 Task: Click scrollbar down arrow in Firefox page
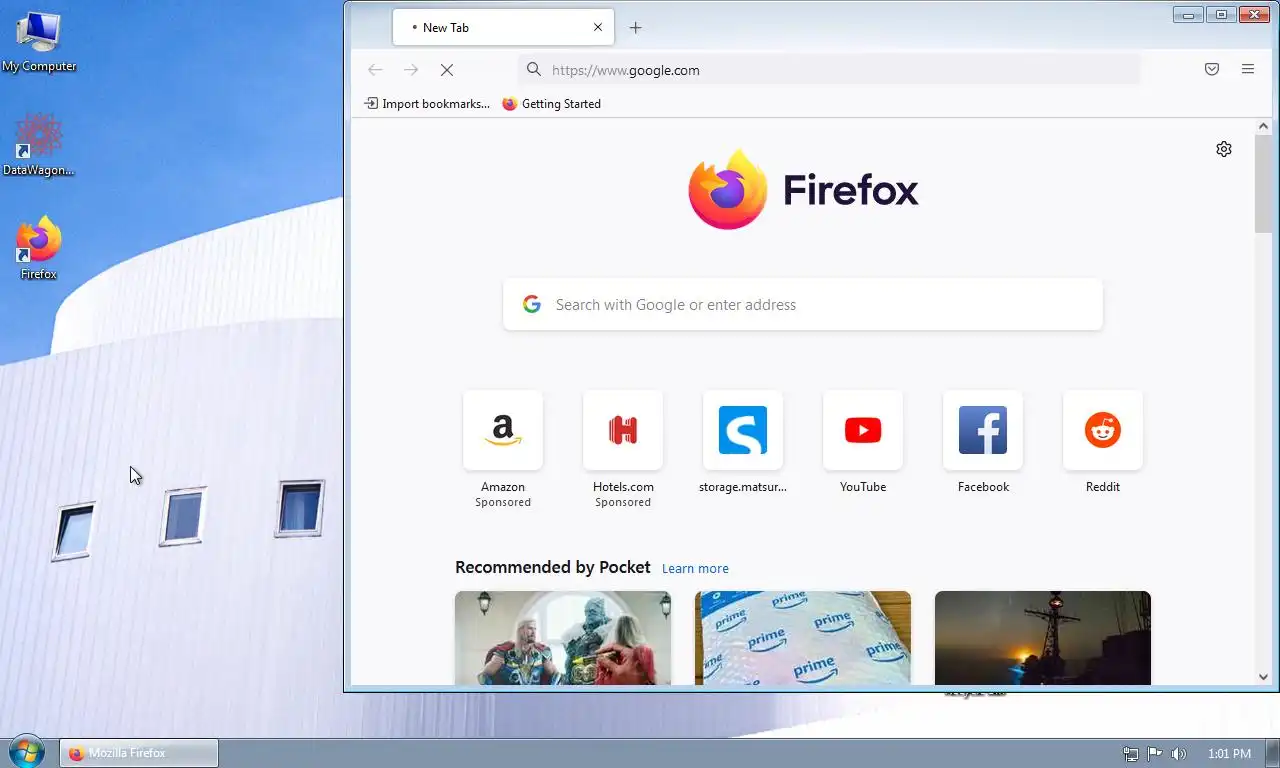click(x=1263, y=677)
